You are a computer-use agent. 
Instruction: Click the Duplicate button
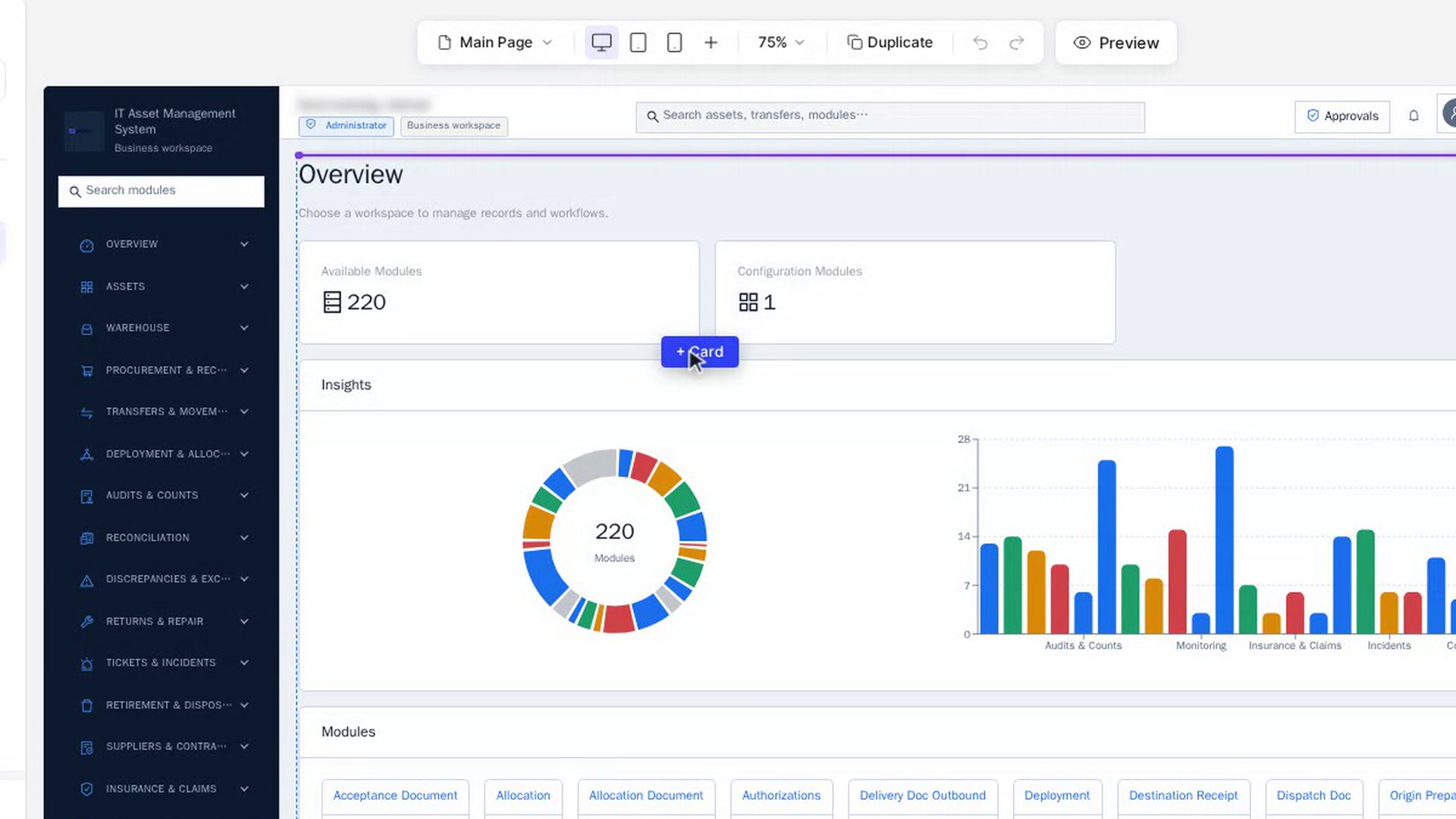coord(890,42)
